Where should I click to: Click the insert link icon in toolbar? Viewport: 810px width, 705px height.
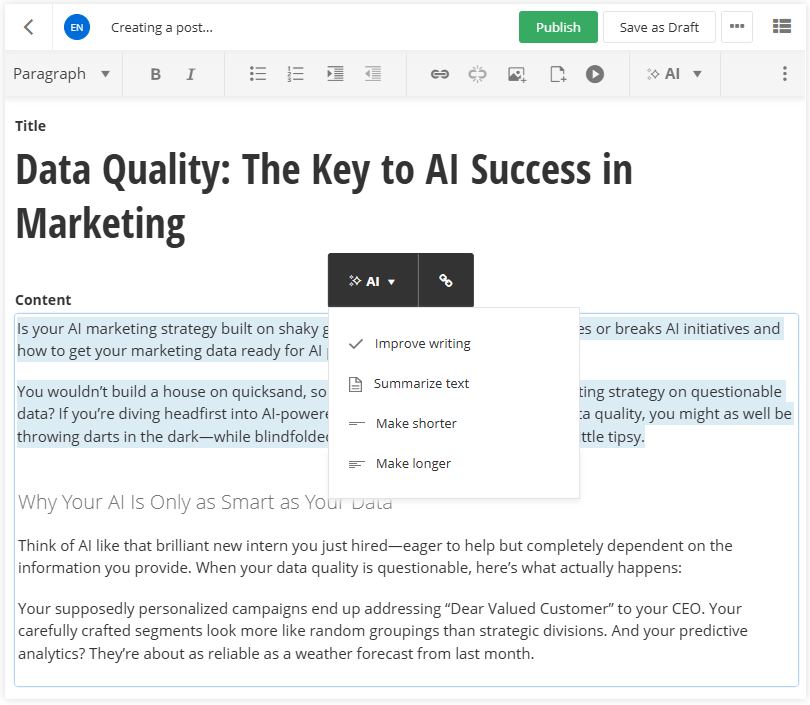click(439, 74)
